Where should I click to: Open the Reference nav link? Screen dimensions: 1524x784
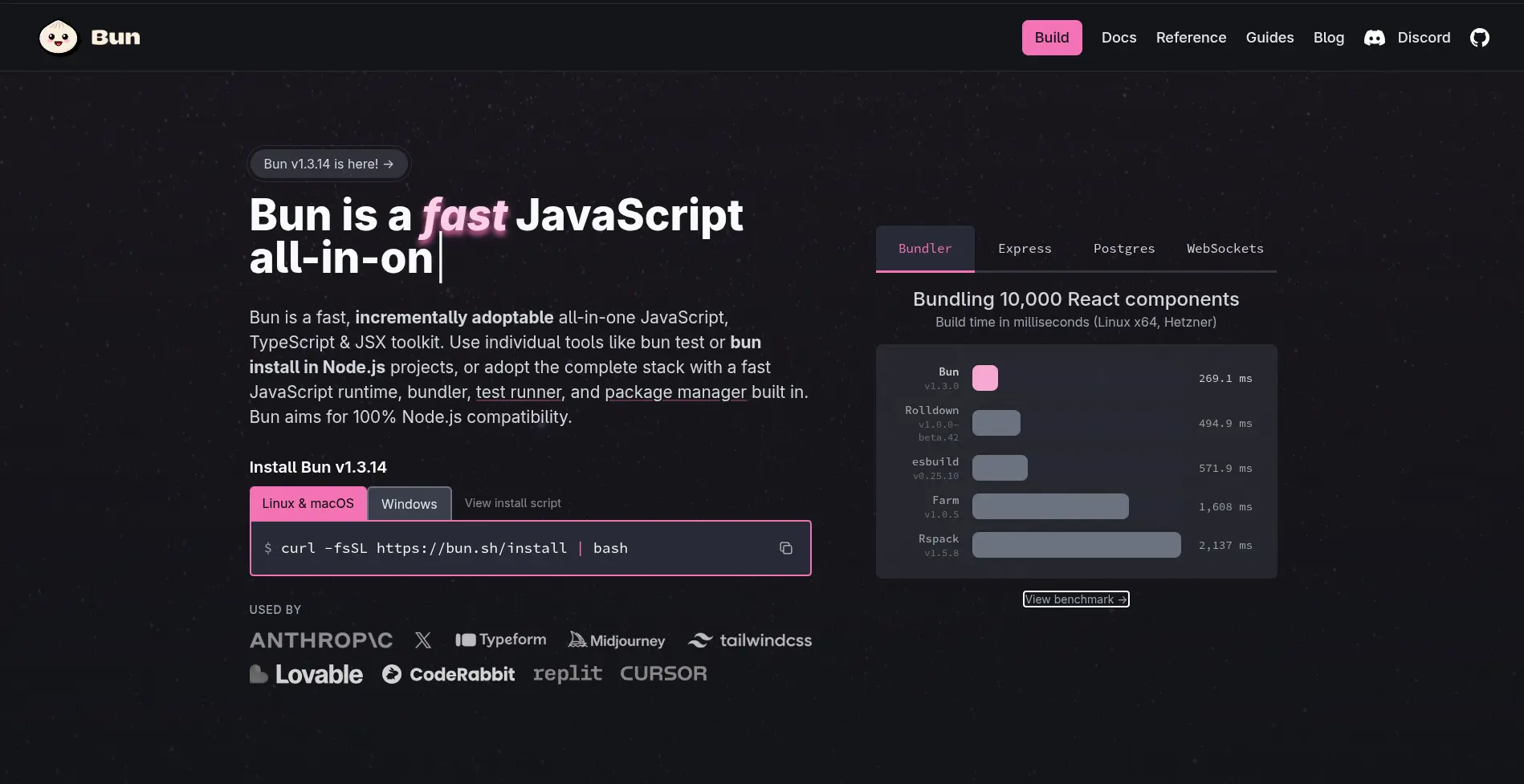1192,38
